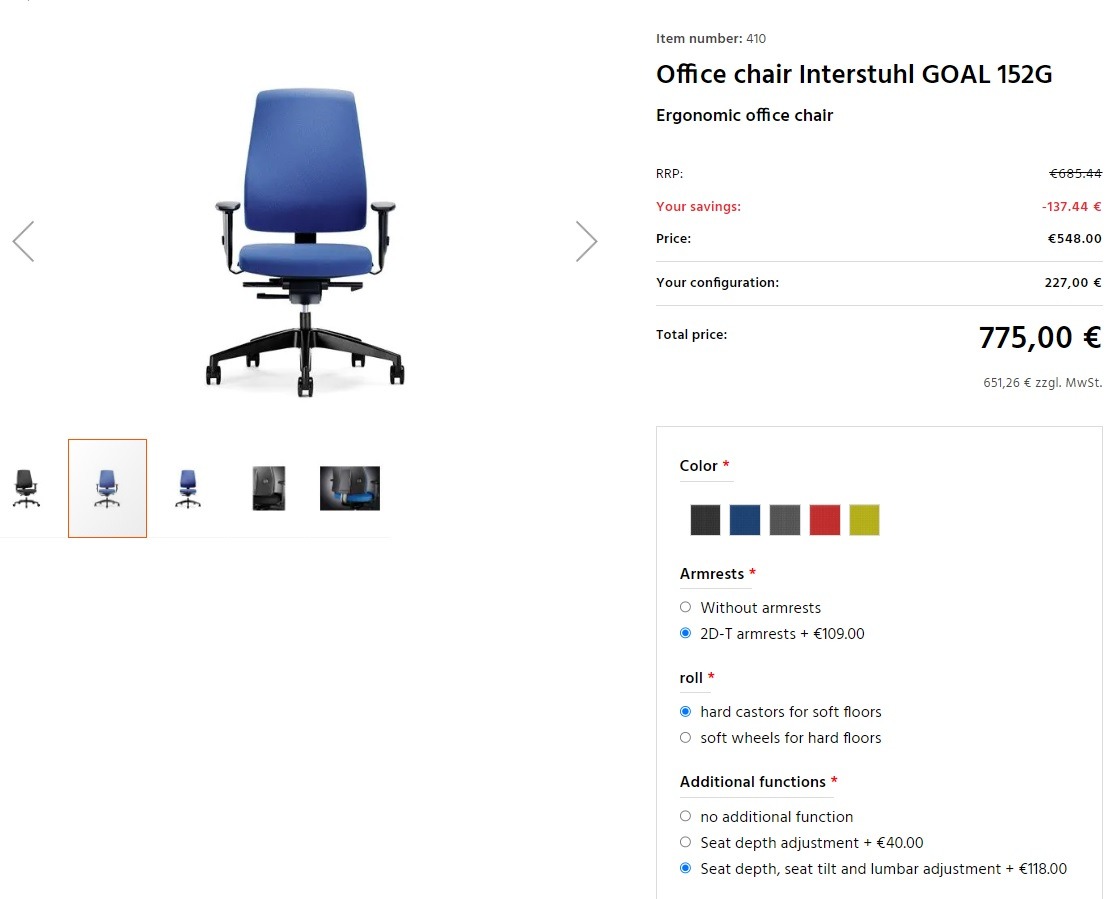Choose hard castors for soft floors

[x=685, y=712]
